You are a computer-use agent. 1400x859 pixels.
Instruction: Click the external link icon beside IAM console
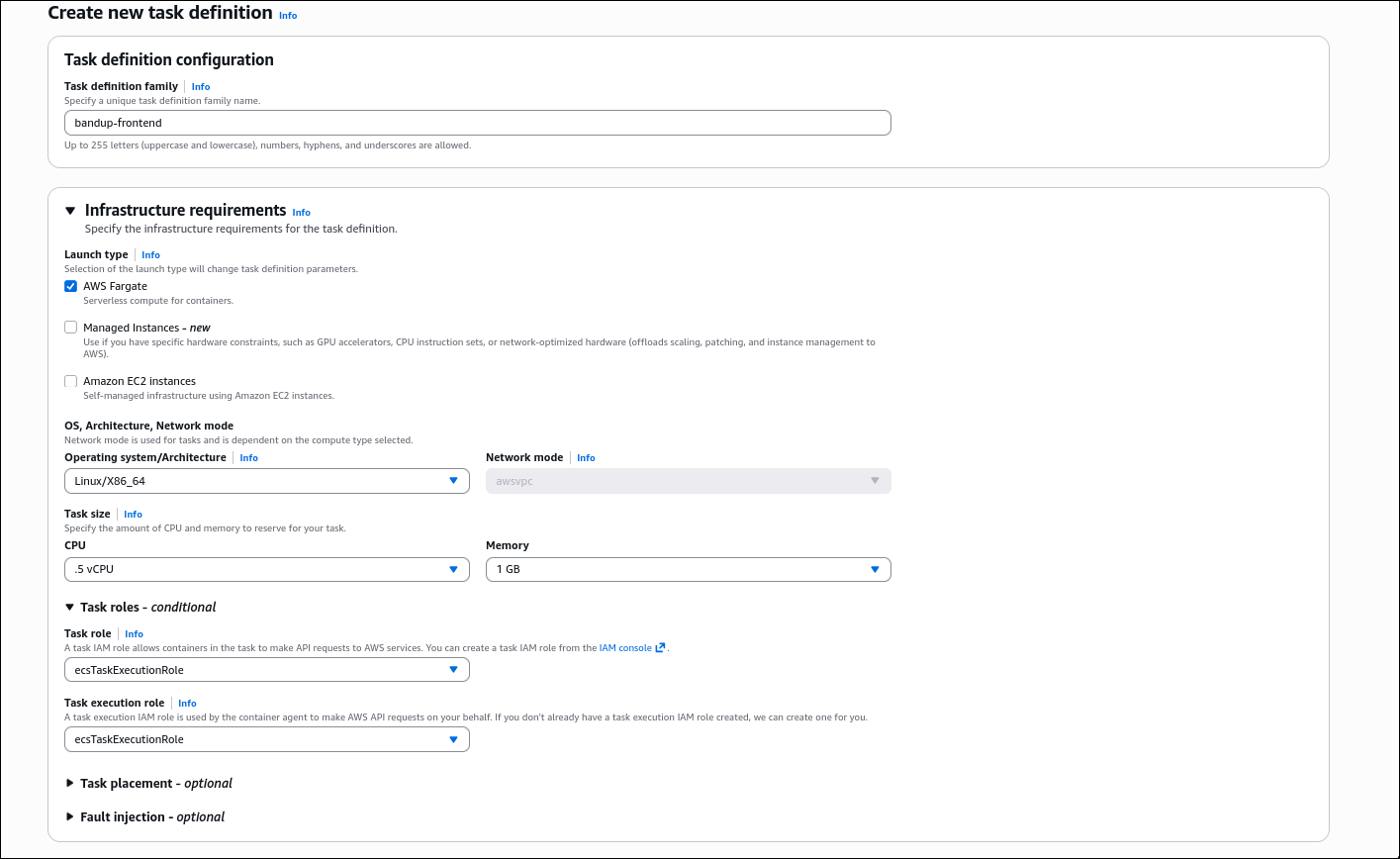660,647
